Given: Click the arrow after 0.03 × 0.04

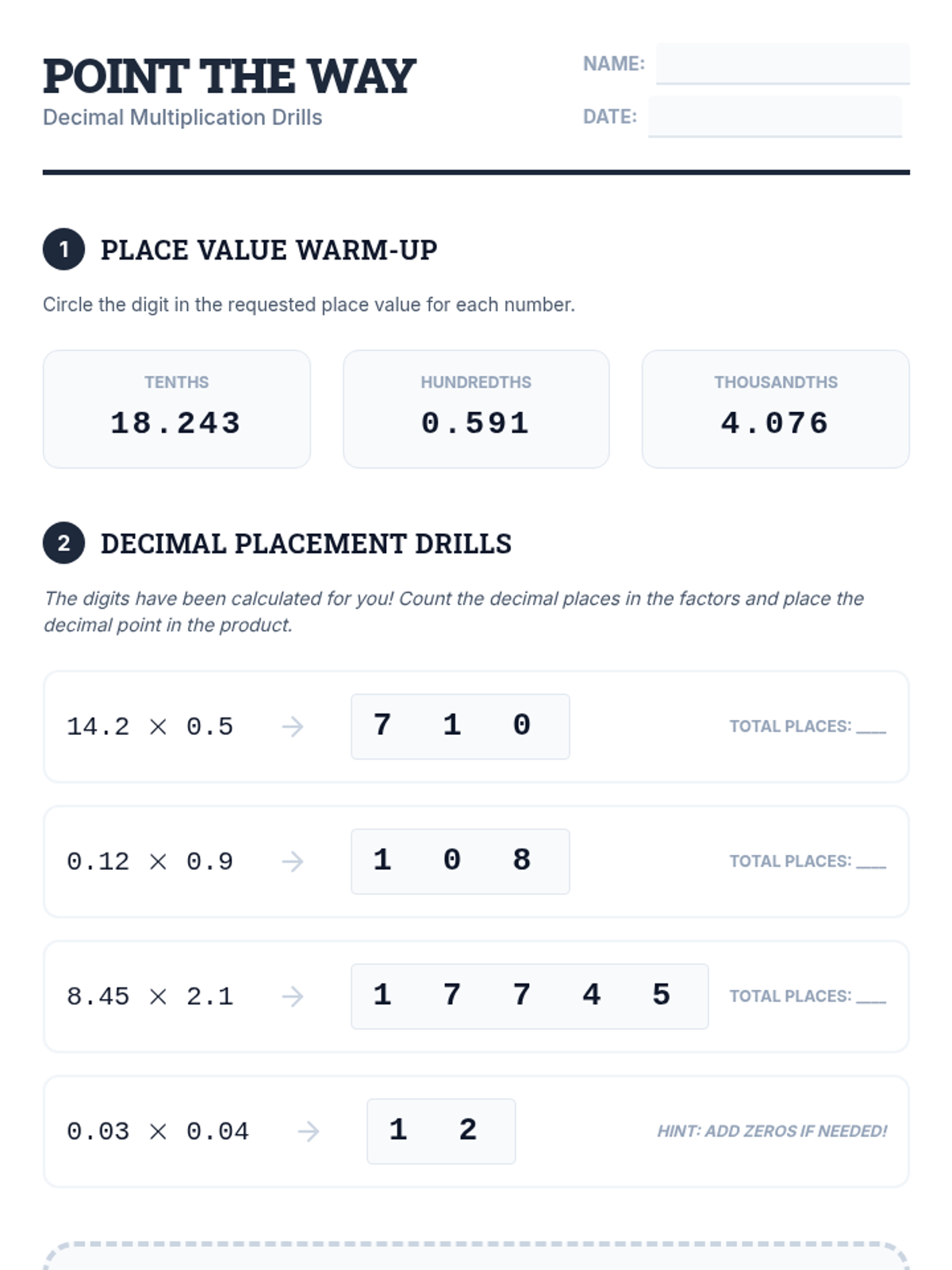Looking at the screenshot, I should pyautogui.click(x=309, y=1131).
